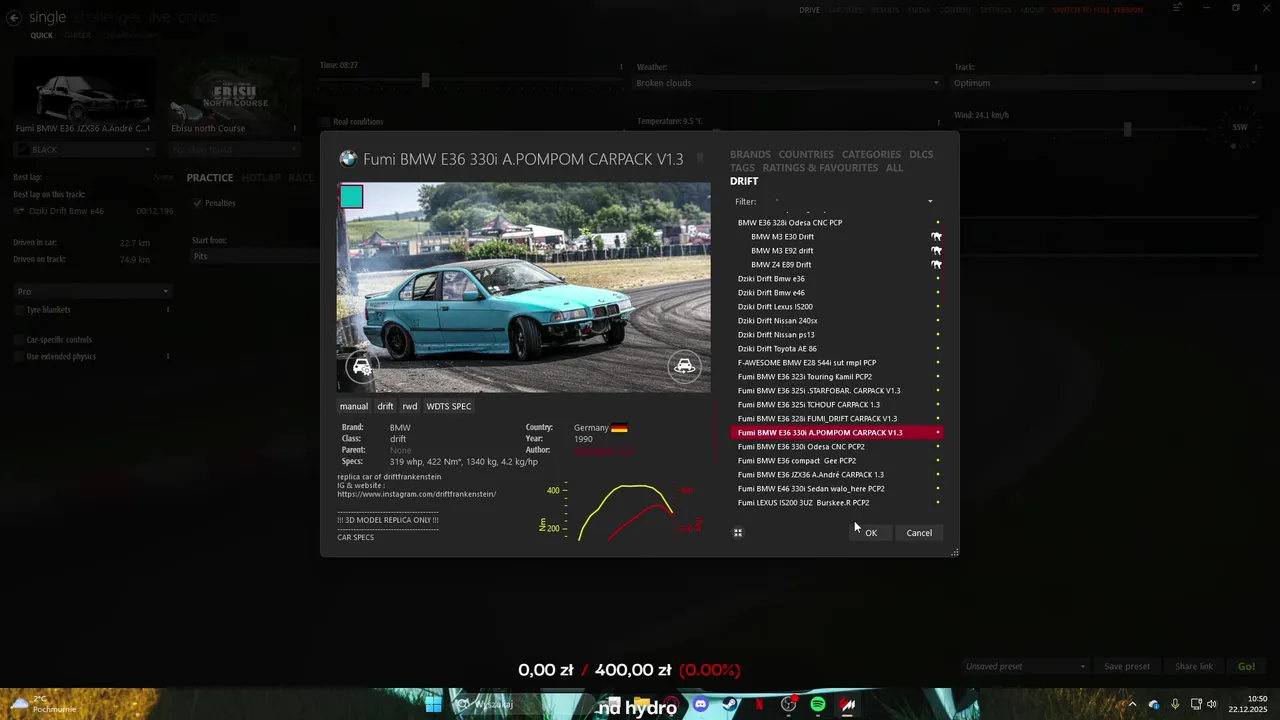Open the Broken clouds weather dropdown
The height and width of the screenshot is (720, 1280).
tap(788, 83)
